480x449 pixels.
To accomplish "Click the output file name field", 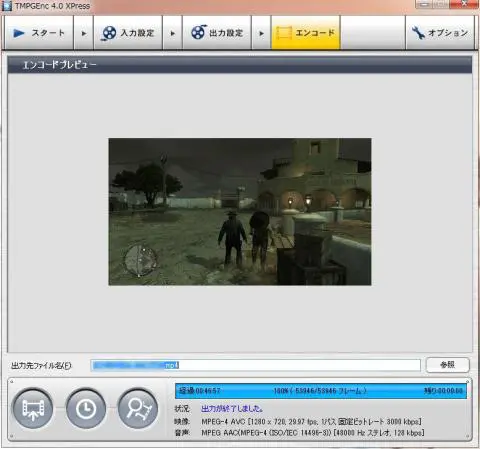I will [255, 365].
